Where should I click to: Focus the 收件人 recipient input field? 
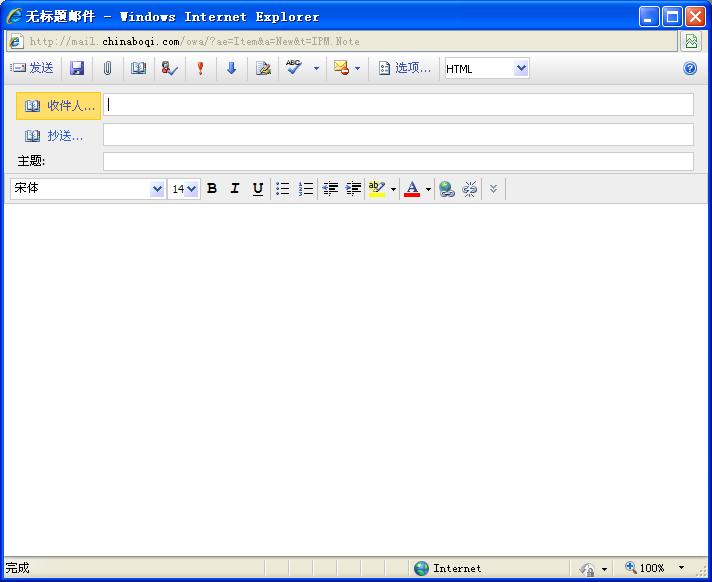(398, 105)
